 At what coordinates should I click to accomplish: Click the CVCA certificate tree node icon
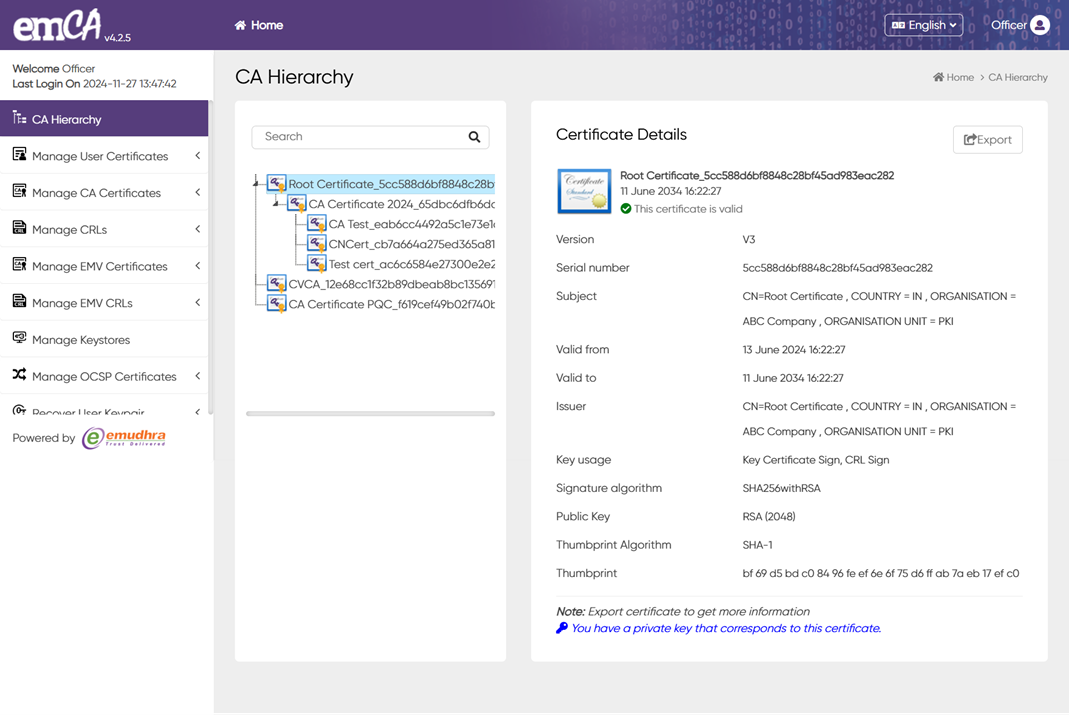click(277, 284)
